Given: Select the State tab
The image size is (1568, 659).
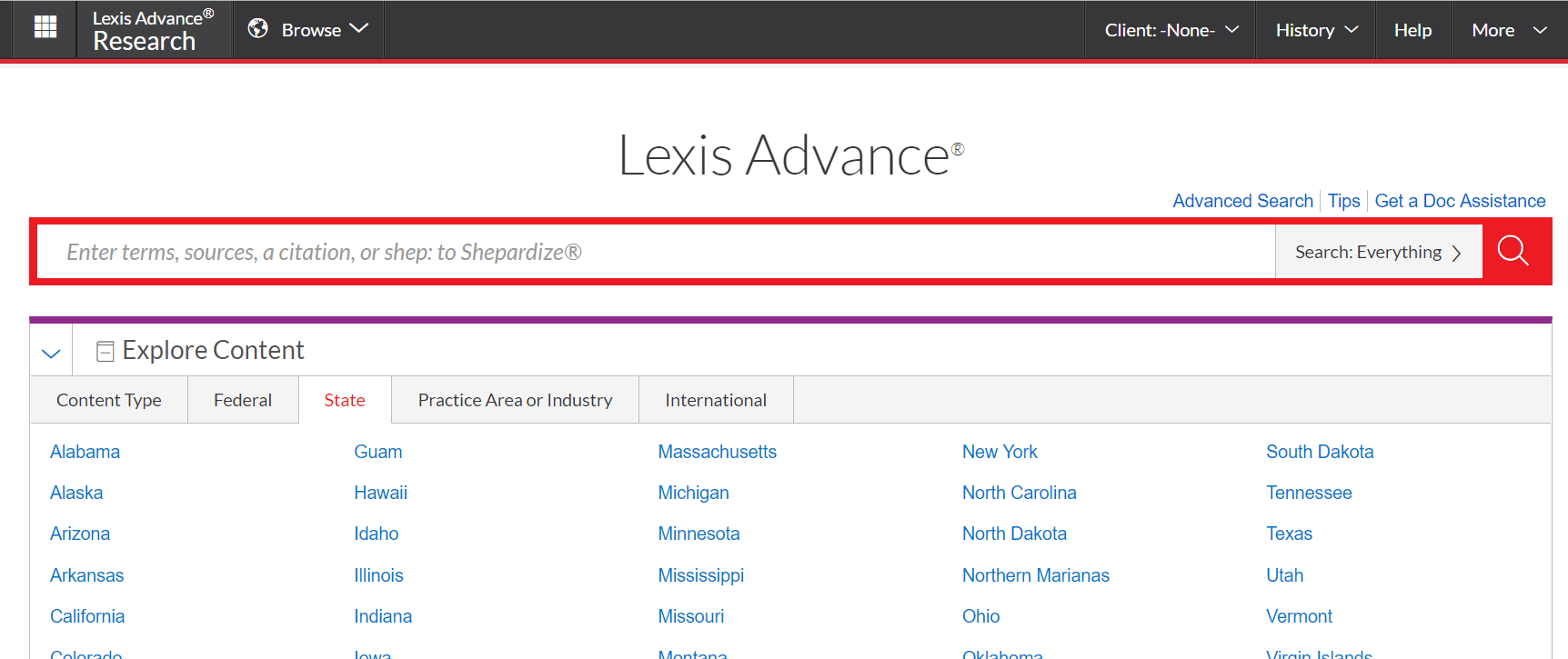Looking at the screenshot, I should tap(345, 400).
